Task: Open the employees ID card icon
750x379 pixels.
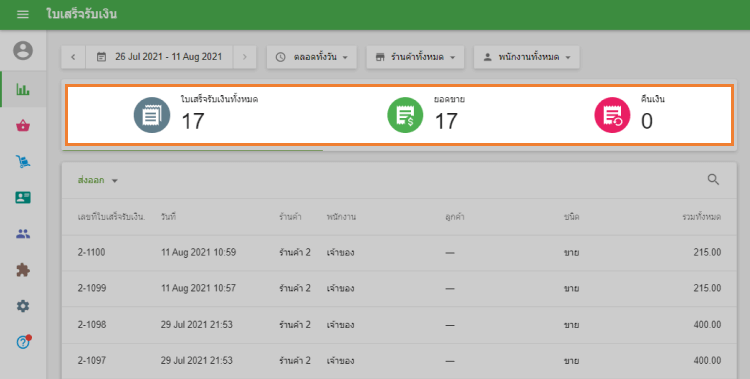Action: click(22, 198)
